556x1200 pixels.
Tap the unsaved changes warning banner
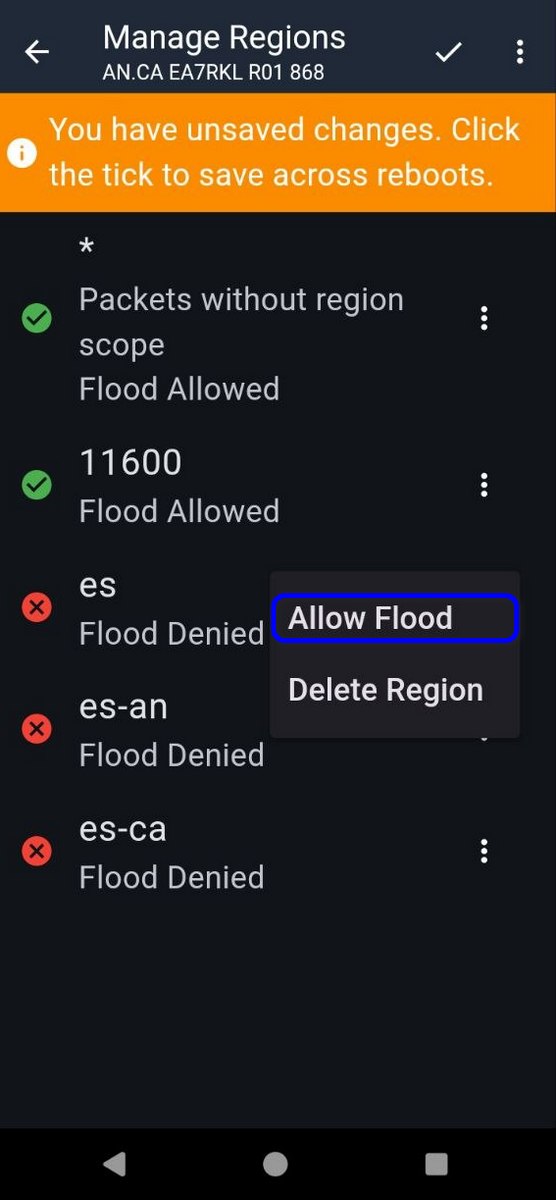tap(278, 153)
